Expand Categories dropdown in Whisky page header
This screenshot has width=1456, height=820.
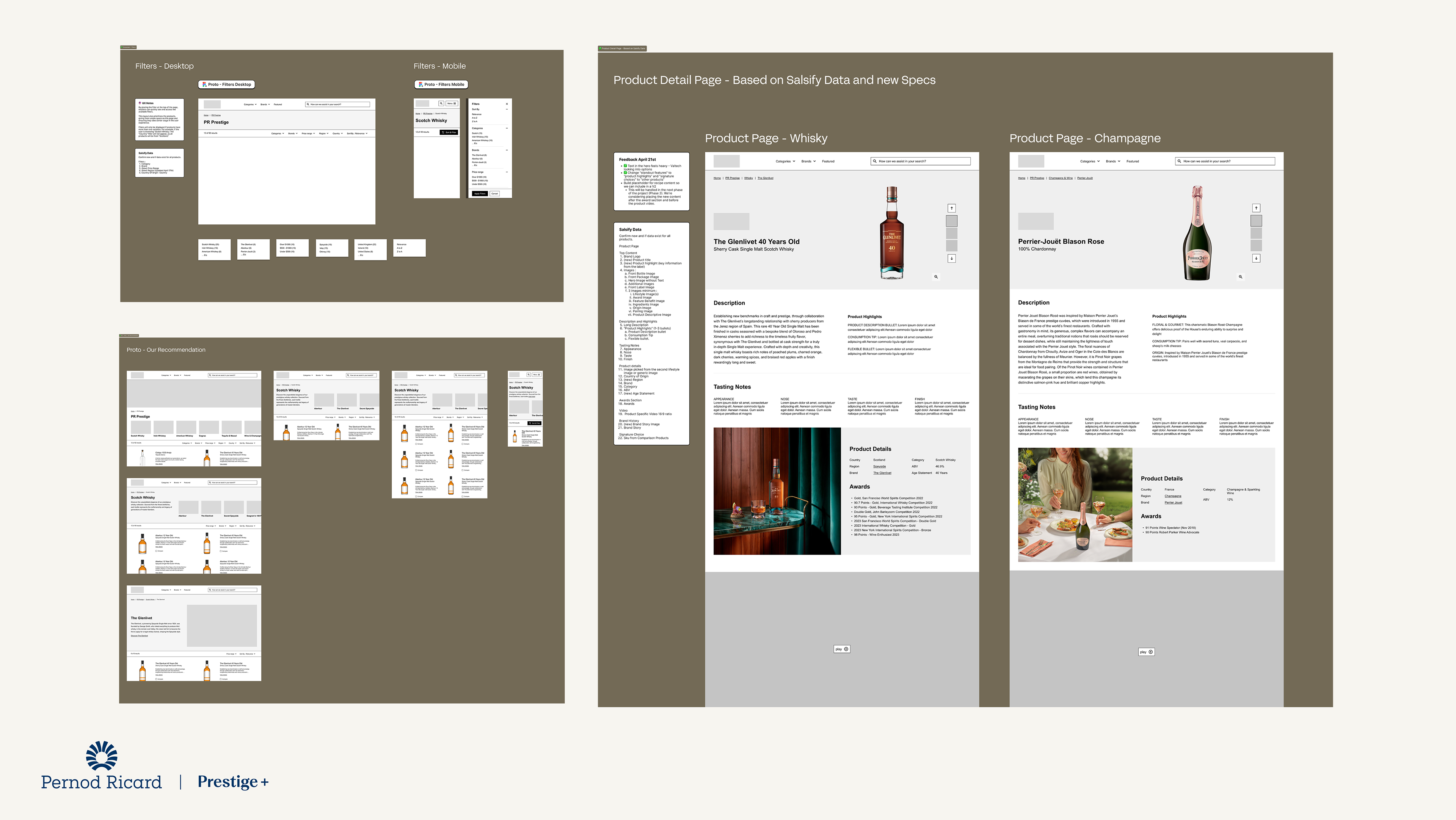point(785,161)
